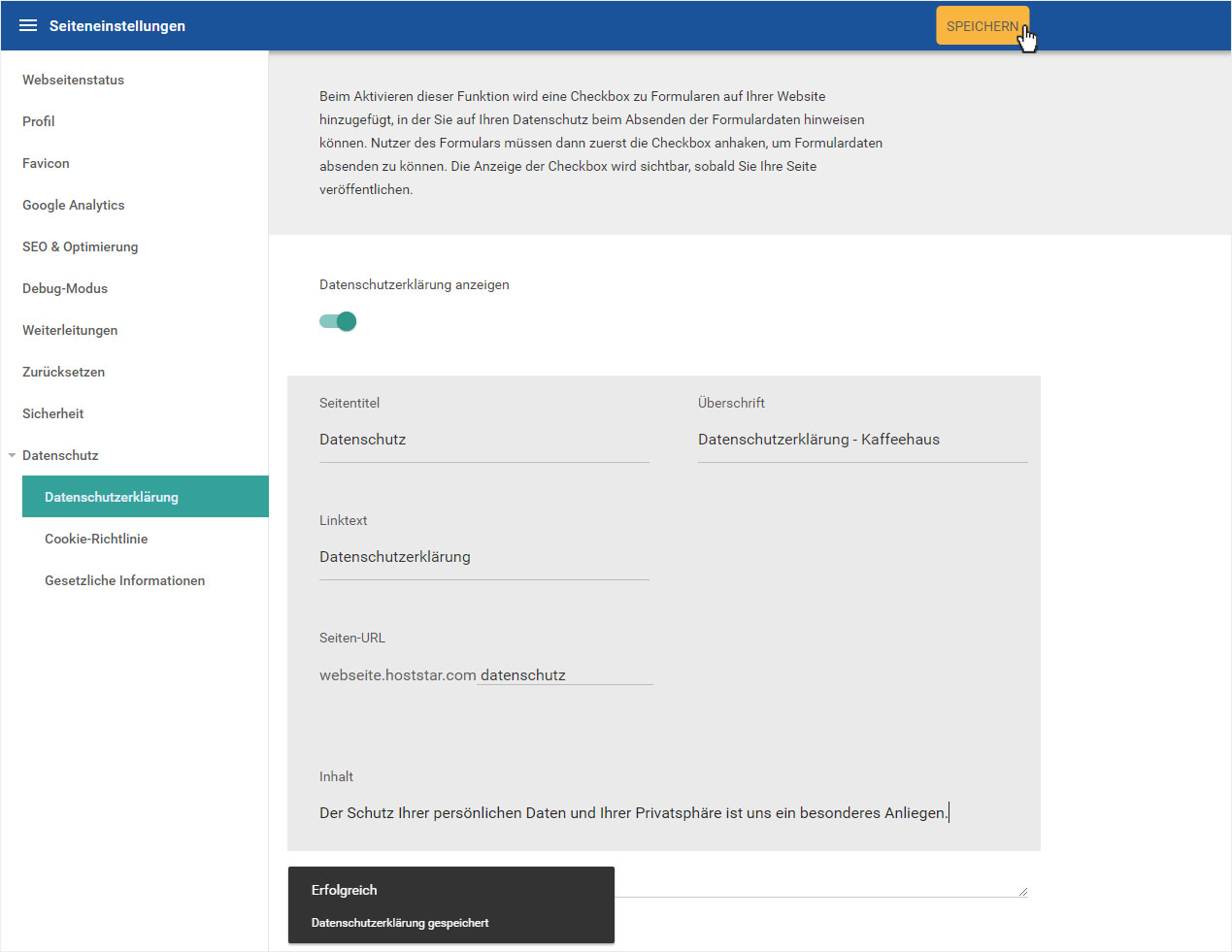Click the Datenschutz sidebar label
Screen dimensions: 1232x952
(60, 455)
